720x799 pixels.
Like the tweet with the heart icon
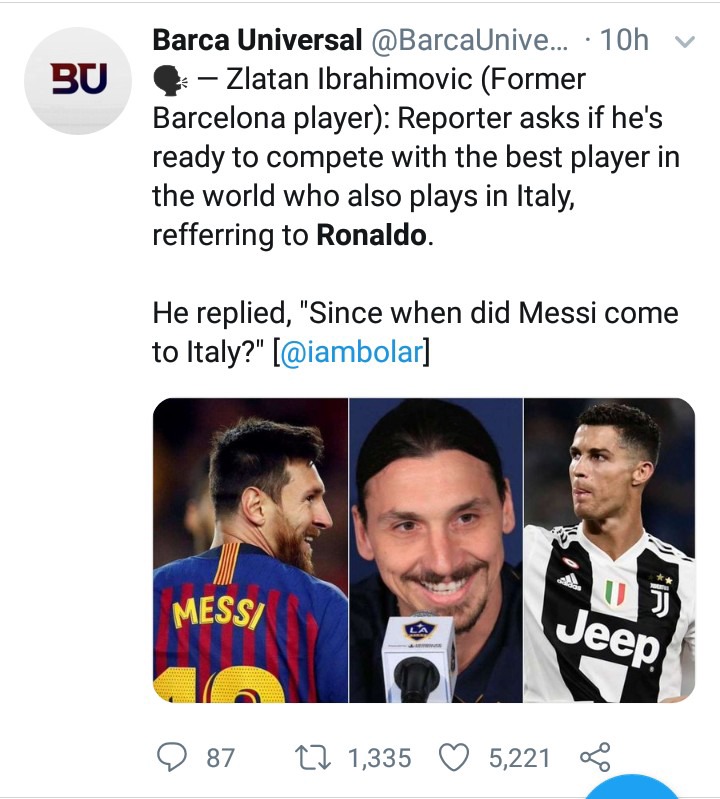(454, 757)
